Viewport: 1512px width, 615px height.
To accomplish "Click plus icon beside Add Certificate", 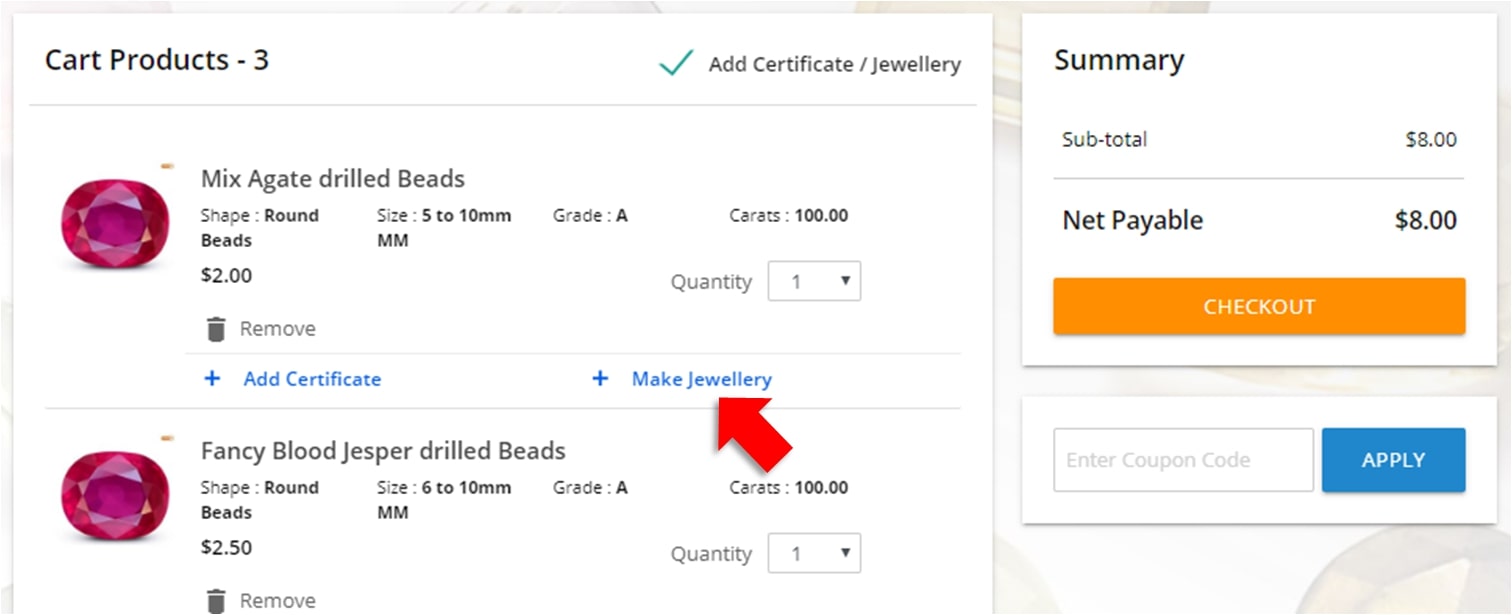I will tap(212, 379).
